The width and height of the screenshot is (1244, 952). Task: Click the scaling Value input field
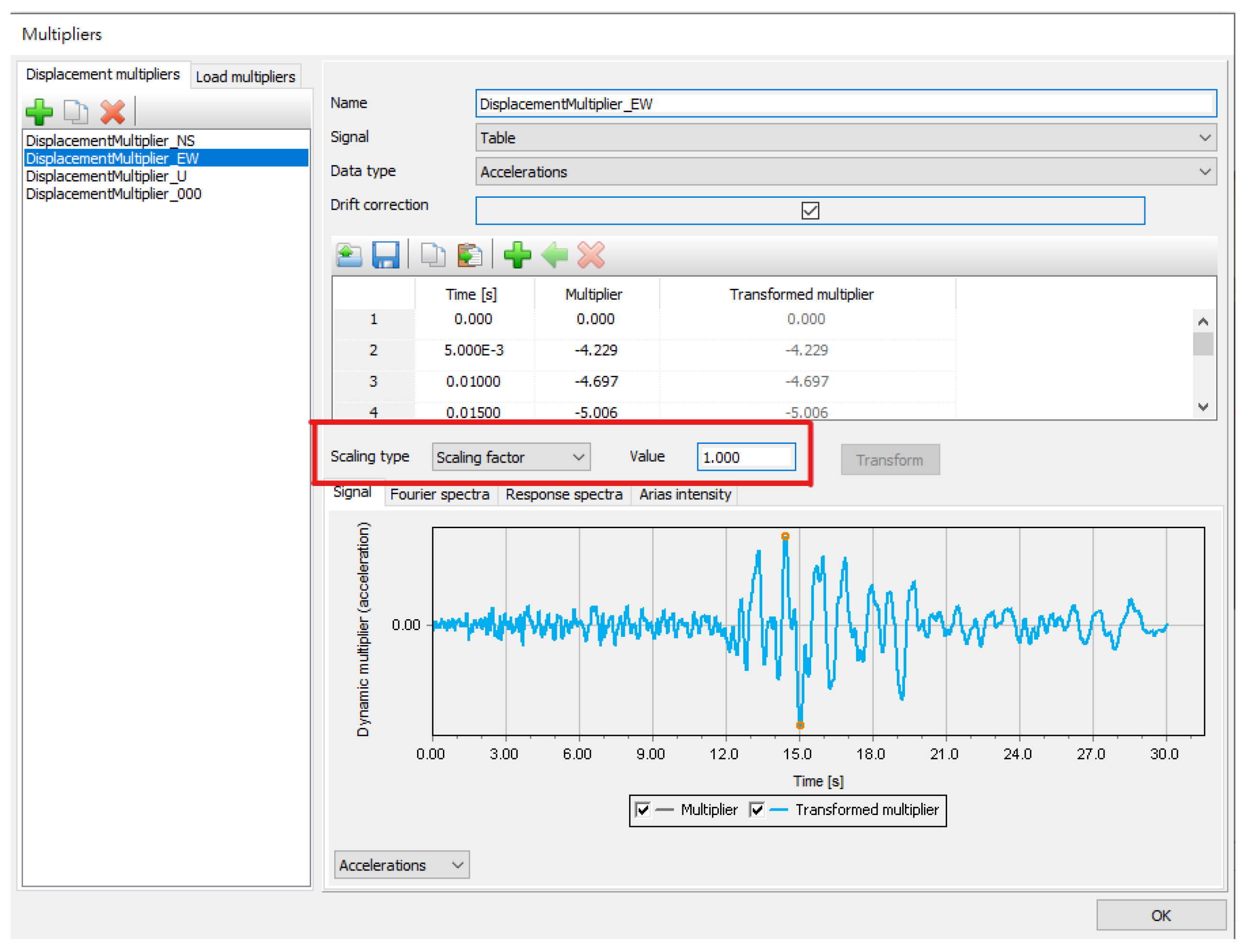tap(745, 457)
